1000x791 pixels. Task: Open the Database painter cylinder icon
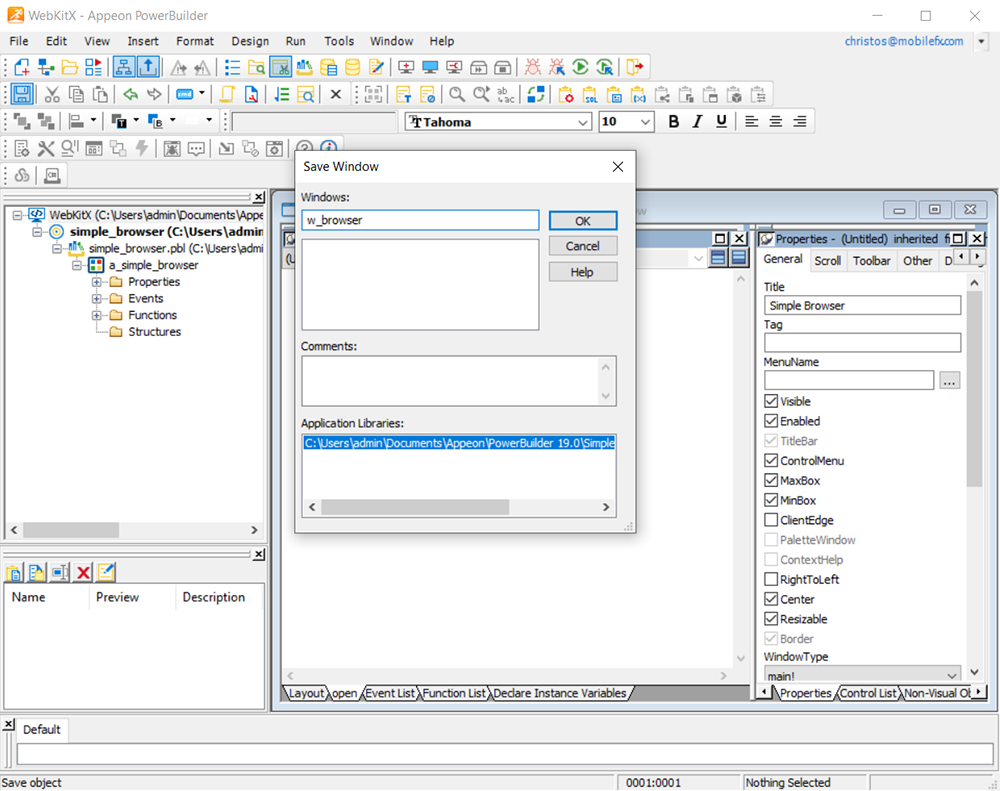tap(352, 67)
